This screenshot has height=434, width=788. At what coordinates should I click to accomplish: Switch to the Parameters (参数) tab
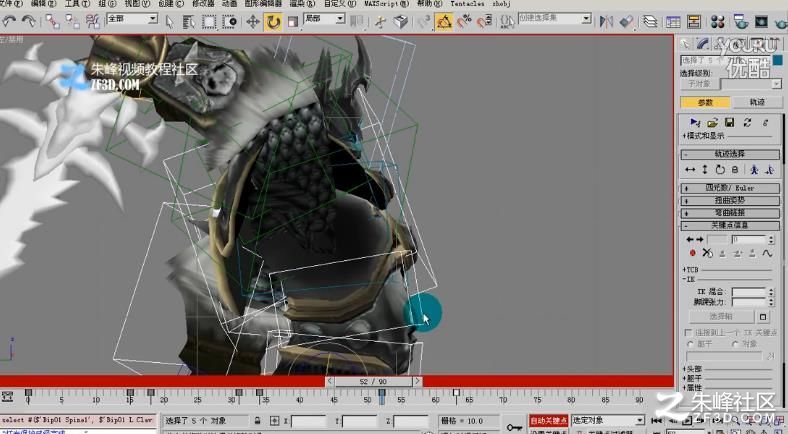tap(705, 102)
